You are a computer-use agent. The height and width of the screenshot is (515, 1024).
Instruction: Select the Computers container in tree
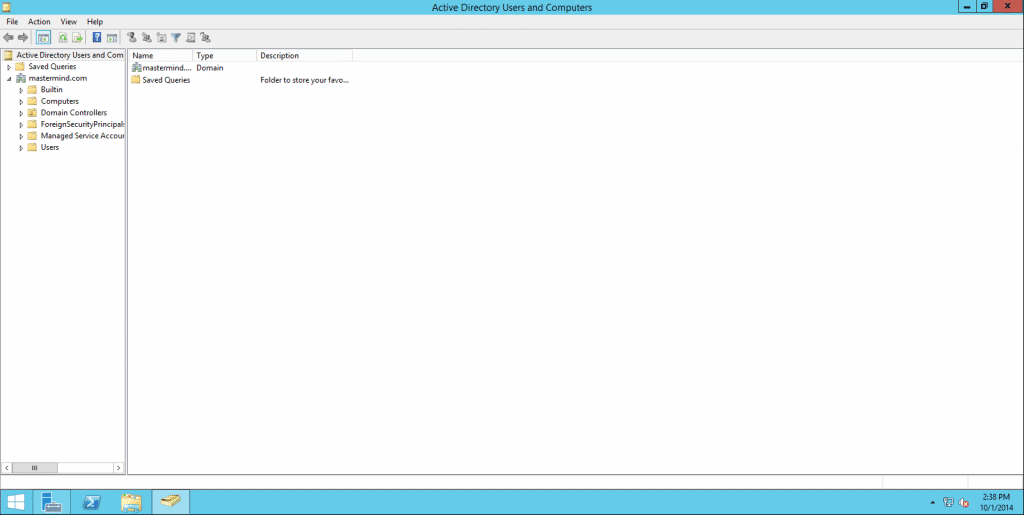click(x=59, y=101)
